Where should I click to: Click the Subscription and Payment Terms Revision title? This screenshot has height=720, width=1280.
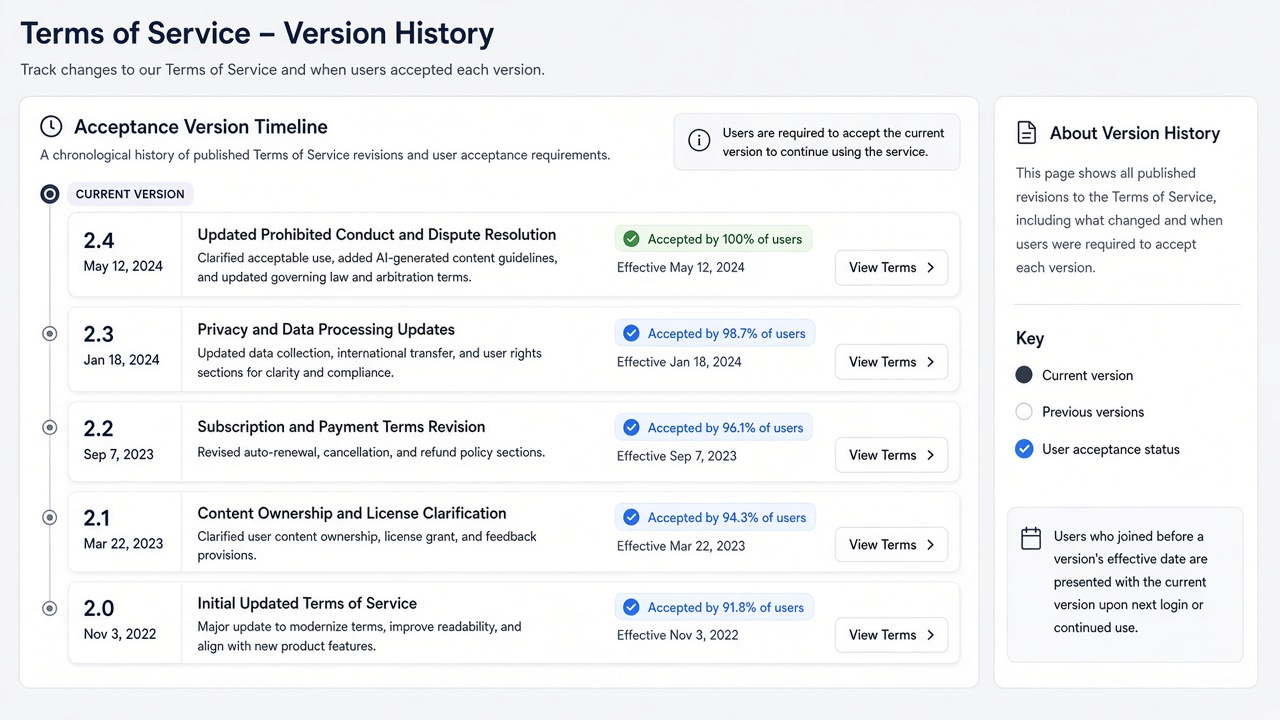pos(341,427)
